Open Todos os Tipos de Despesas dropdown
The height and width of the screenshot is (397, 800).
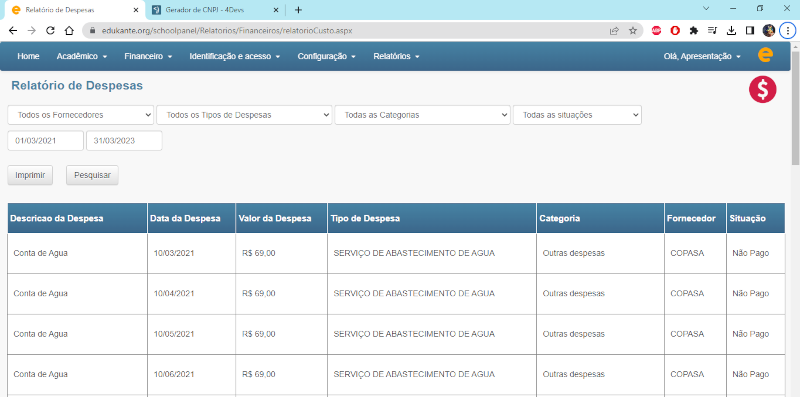tap(244, 115)
